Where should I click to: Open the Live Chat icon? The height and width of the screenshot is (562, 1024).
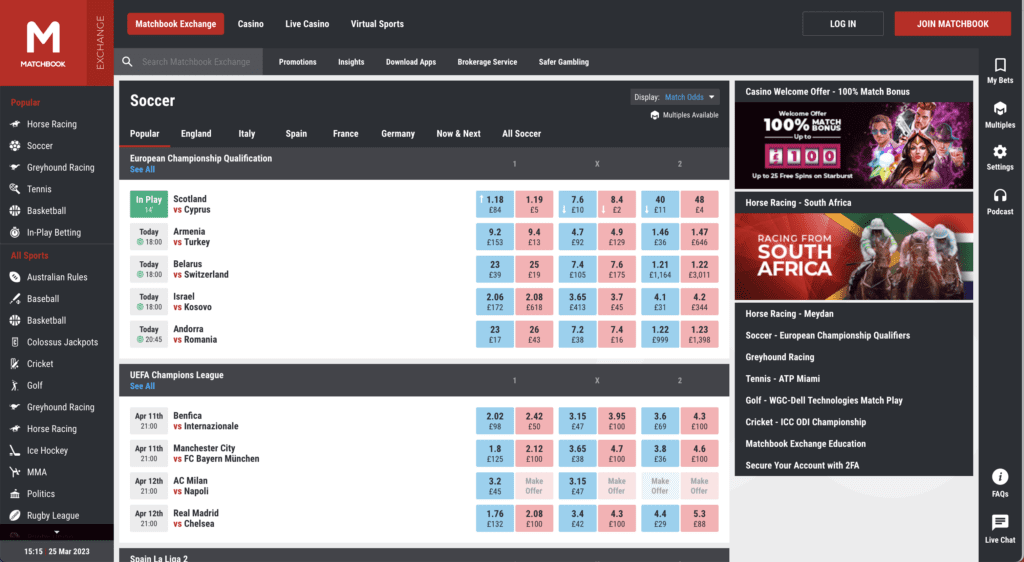[x=1000, y=522]
